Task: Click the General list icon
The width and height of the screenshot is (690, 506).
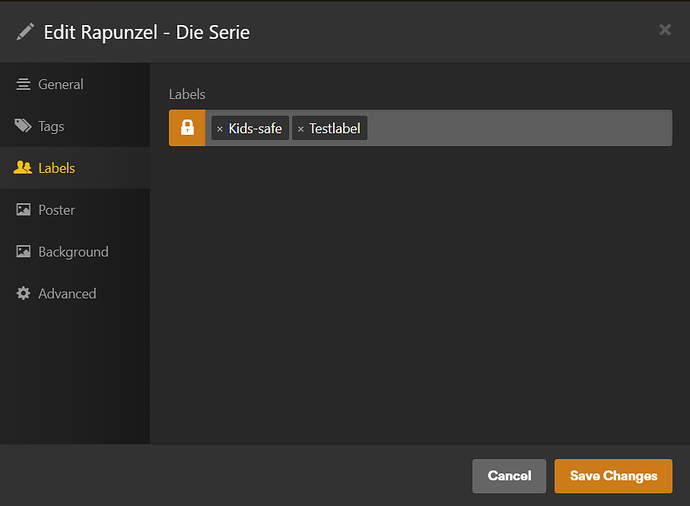Action: click(23, 84)
